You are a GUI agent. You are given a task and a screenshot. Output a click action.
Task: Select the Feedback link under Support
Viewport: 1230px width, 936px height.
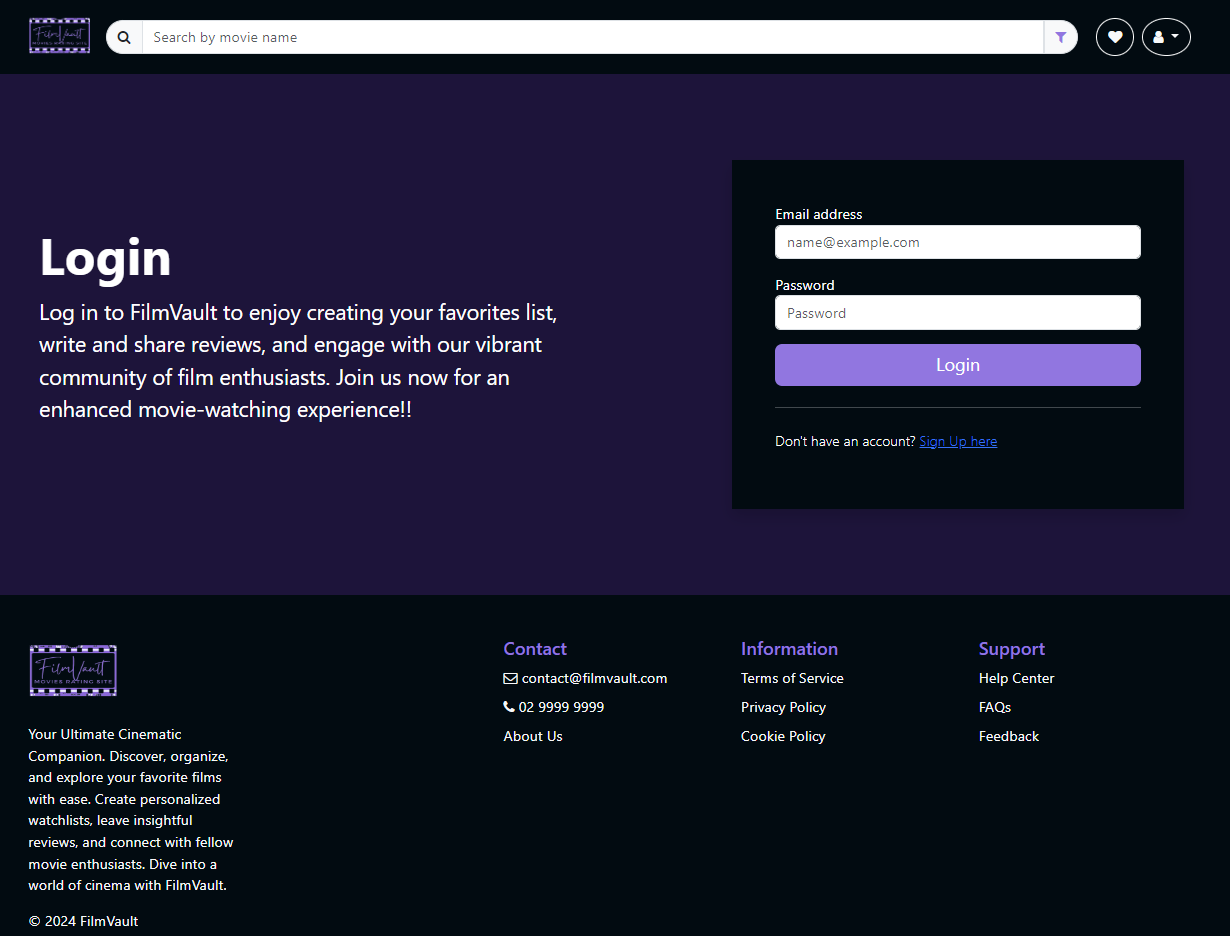[x=1008, y=736]
